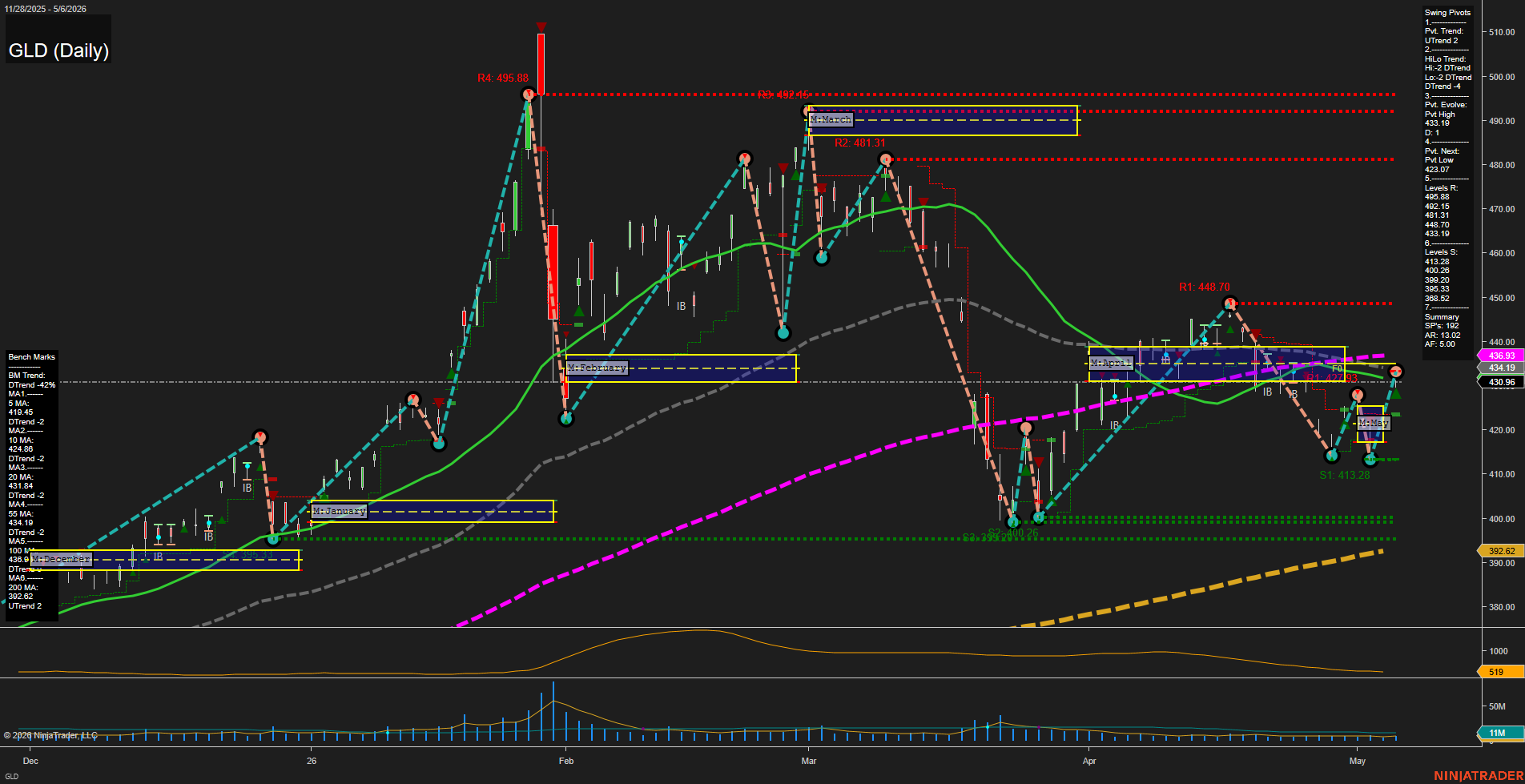Click the 434.19 price axis marker
The width and height of the screenshot is (1525, 784).
(1501, 368)
